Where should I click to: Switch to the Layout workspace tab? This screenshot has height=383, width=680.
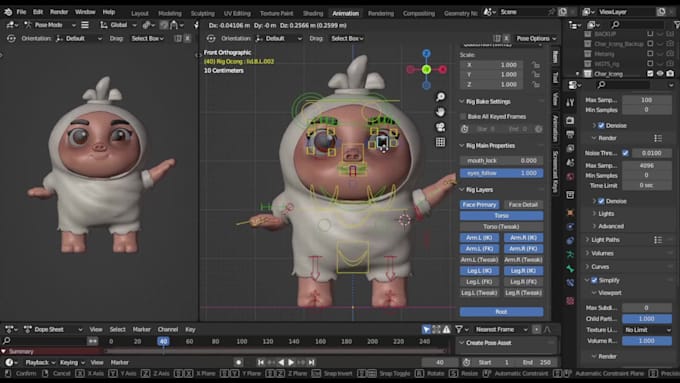point(140,13)
